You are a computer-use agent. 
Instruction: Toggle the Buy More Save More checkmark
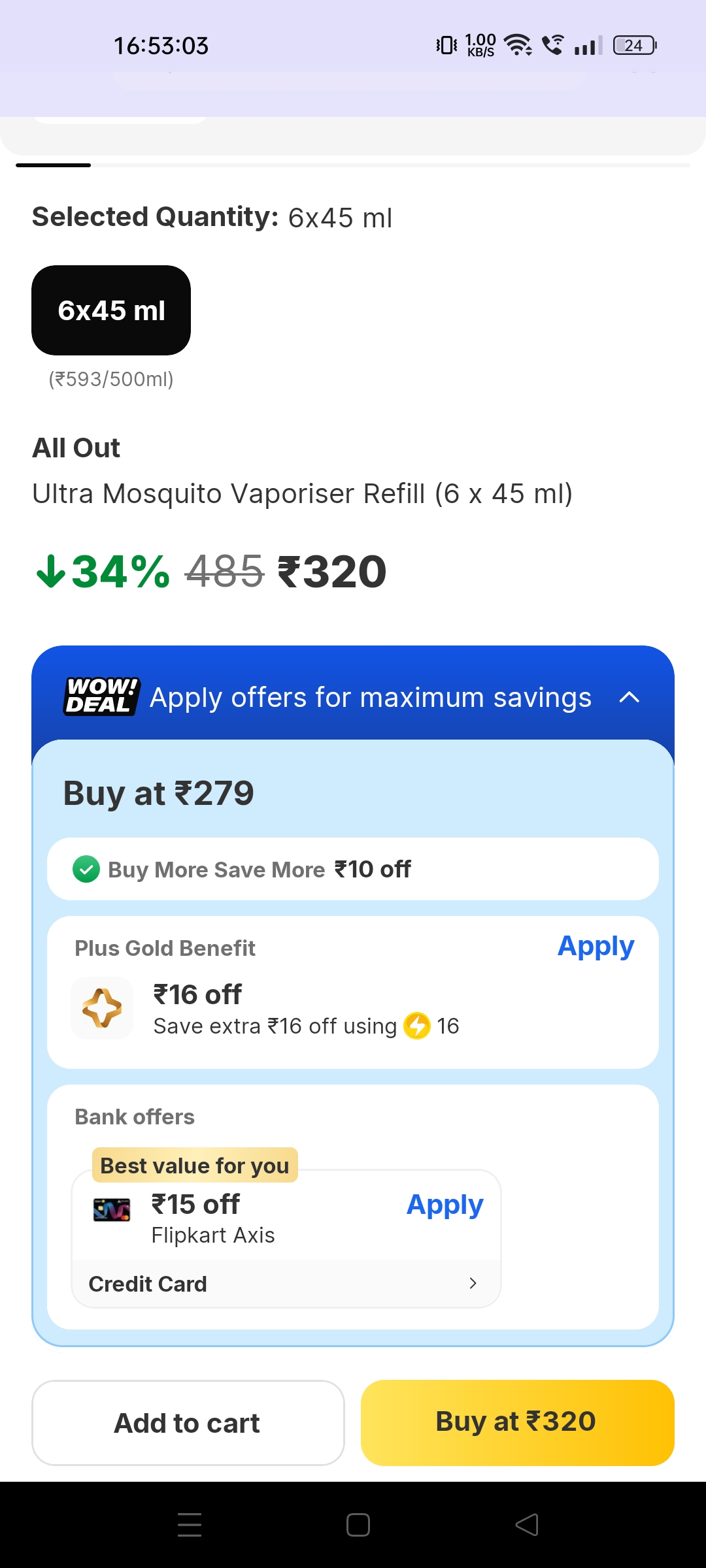(86, 870)
